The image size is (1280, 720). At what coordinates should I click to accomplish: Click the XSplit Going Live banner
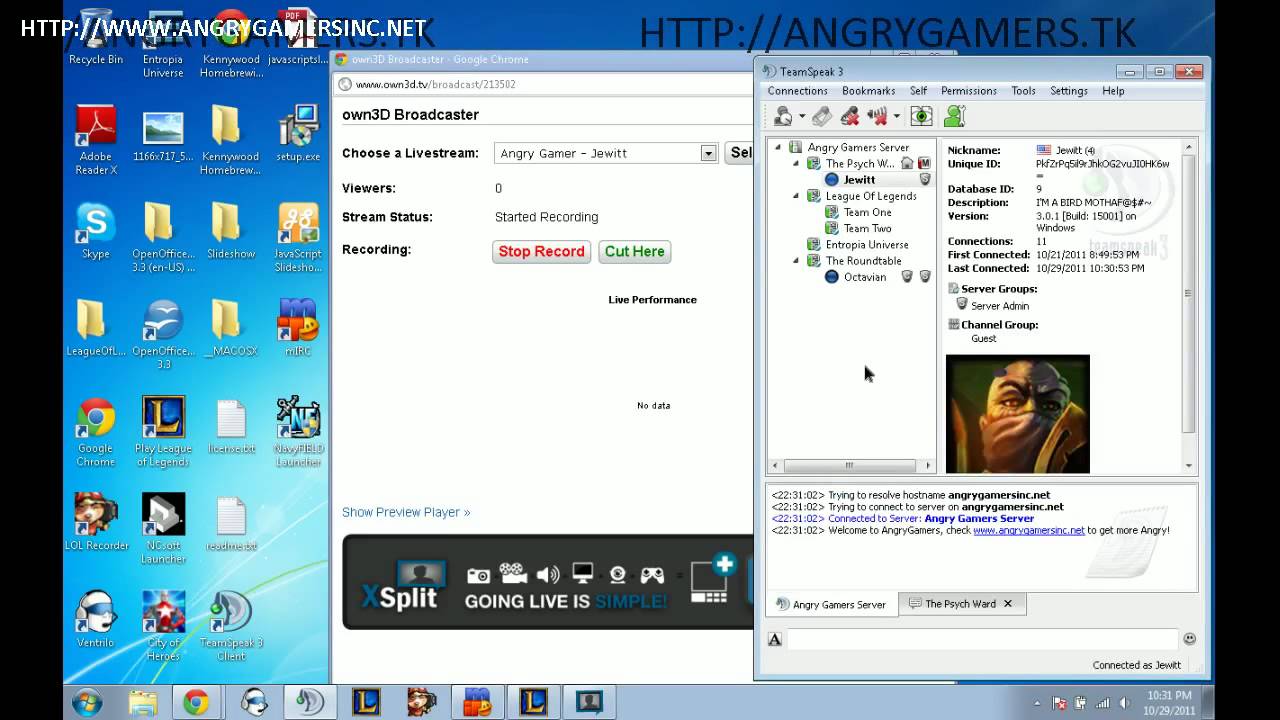point(548,582)
